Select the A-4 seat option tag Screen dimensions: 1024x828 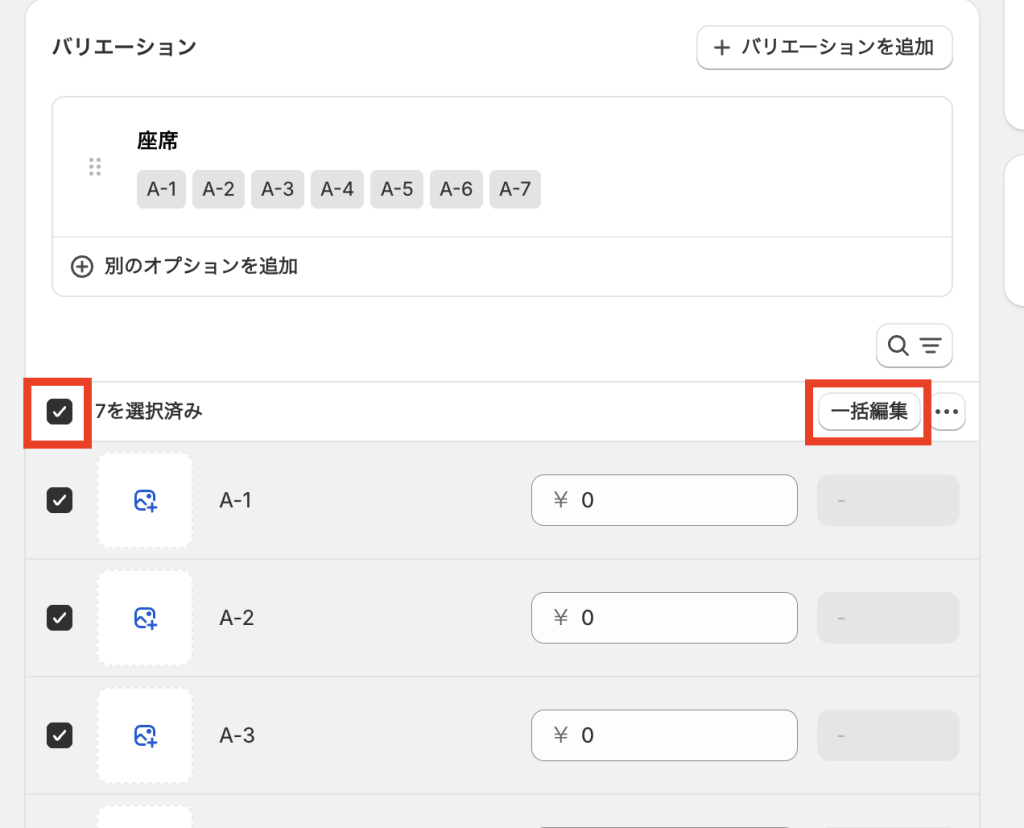click(336, 189)
